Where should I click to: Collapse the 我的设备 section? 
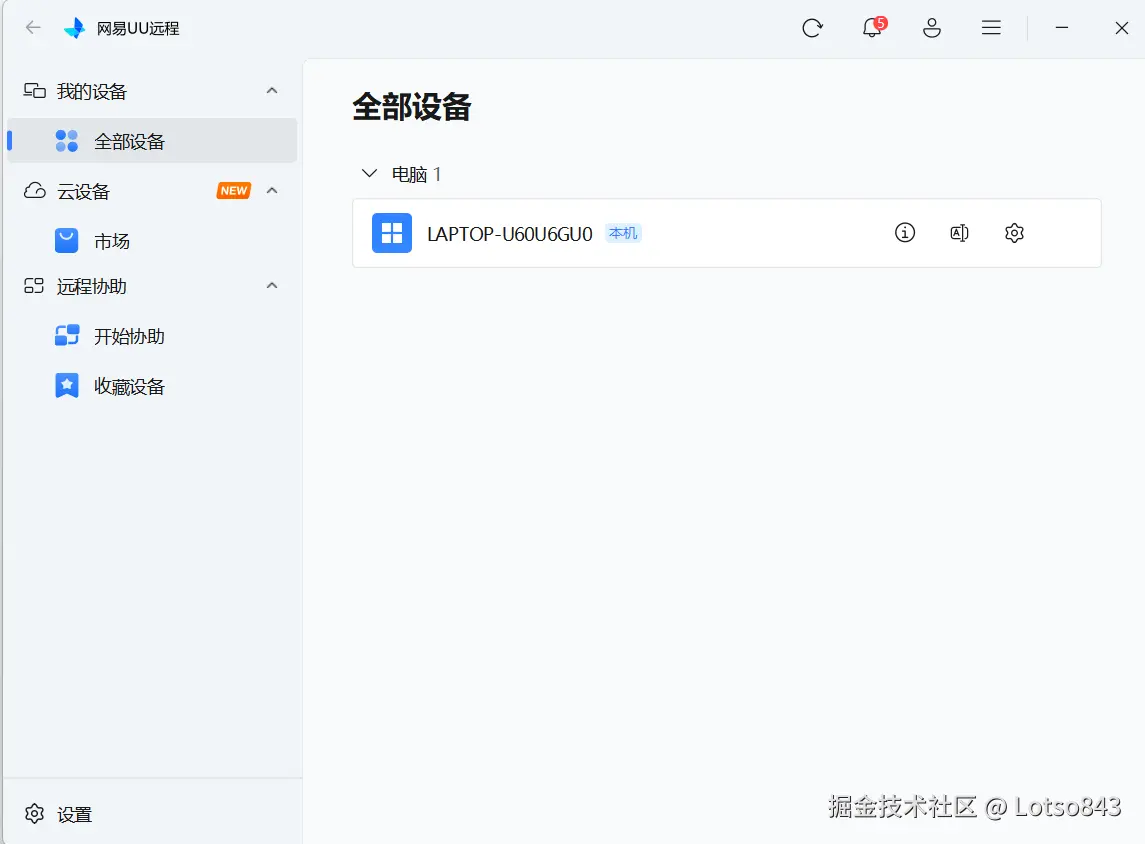(x=272, y=91)
